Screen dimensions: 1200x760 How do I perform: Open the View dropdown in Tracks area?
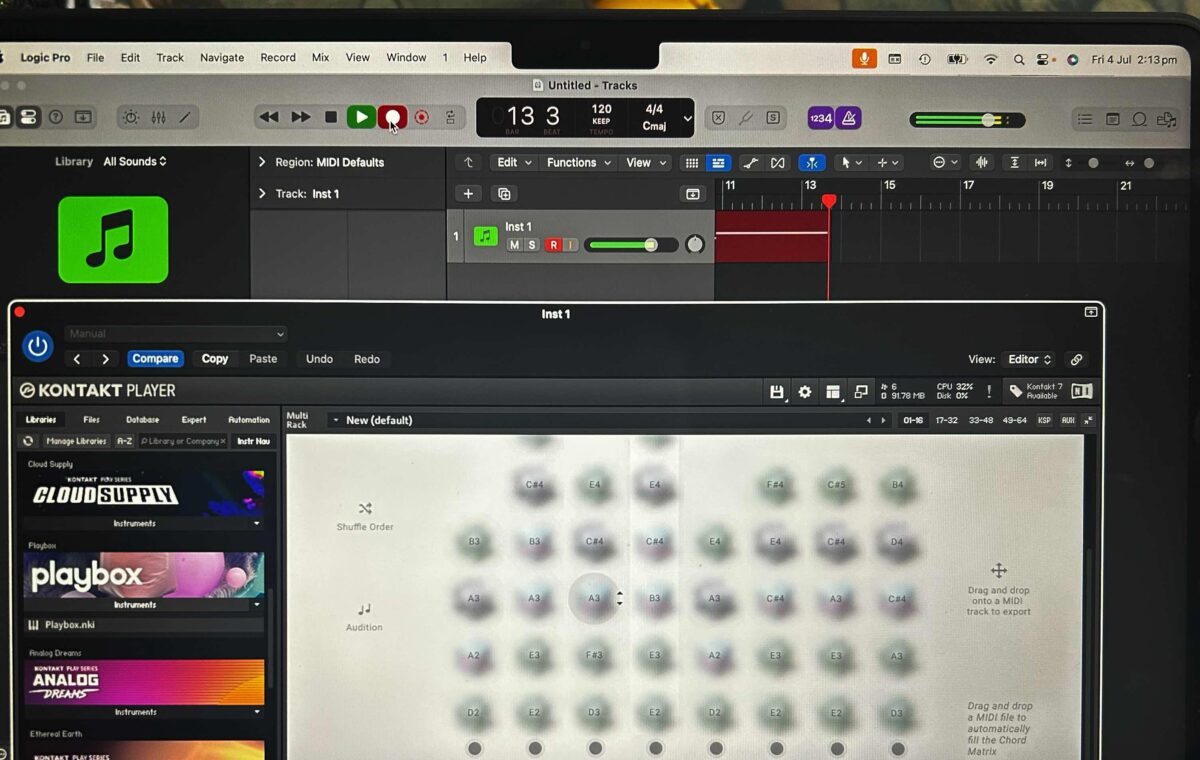pyautogui.click(x=644, y=162)
